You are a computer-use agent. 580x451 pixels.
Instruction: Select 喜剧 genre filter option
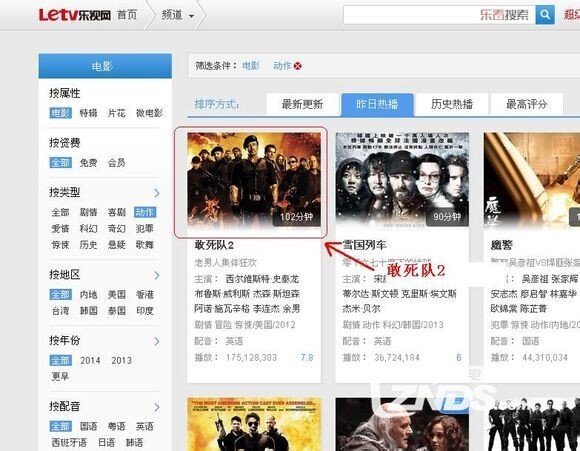[117, 212]
